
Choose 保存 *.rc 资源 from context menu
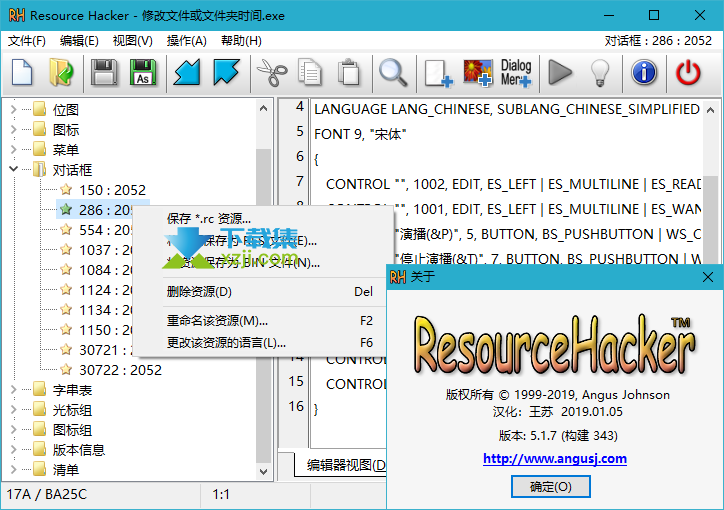click(x=263, y=218)
